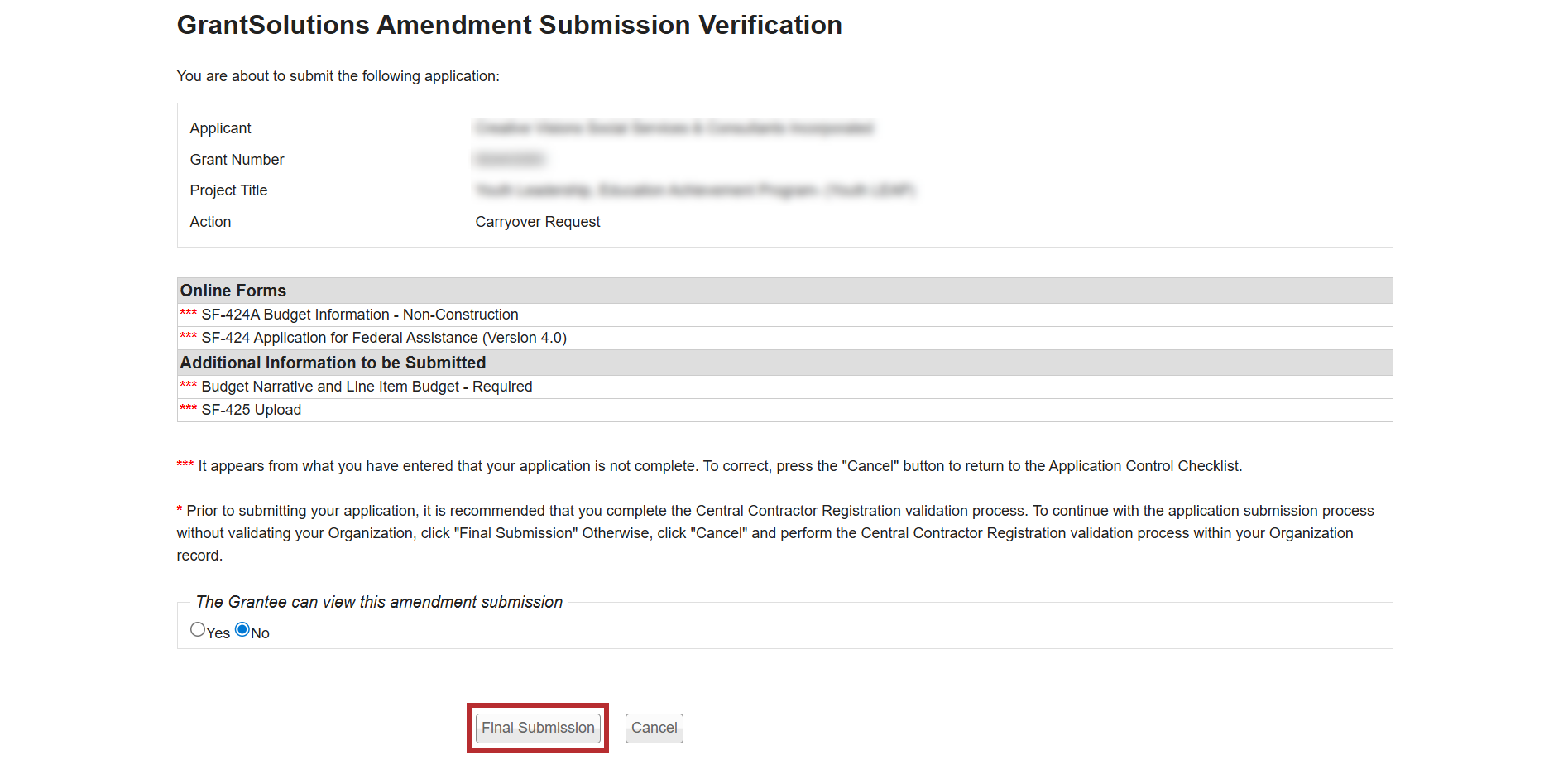
Task: Select the Yes radio button
Action: point(198,630)
